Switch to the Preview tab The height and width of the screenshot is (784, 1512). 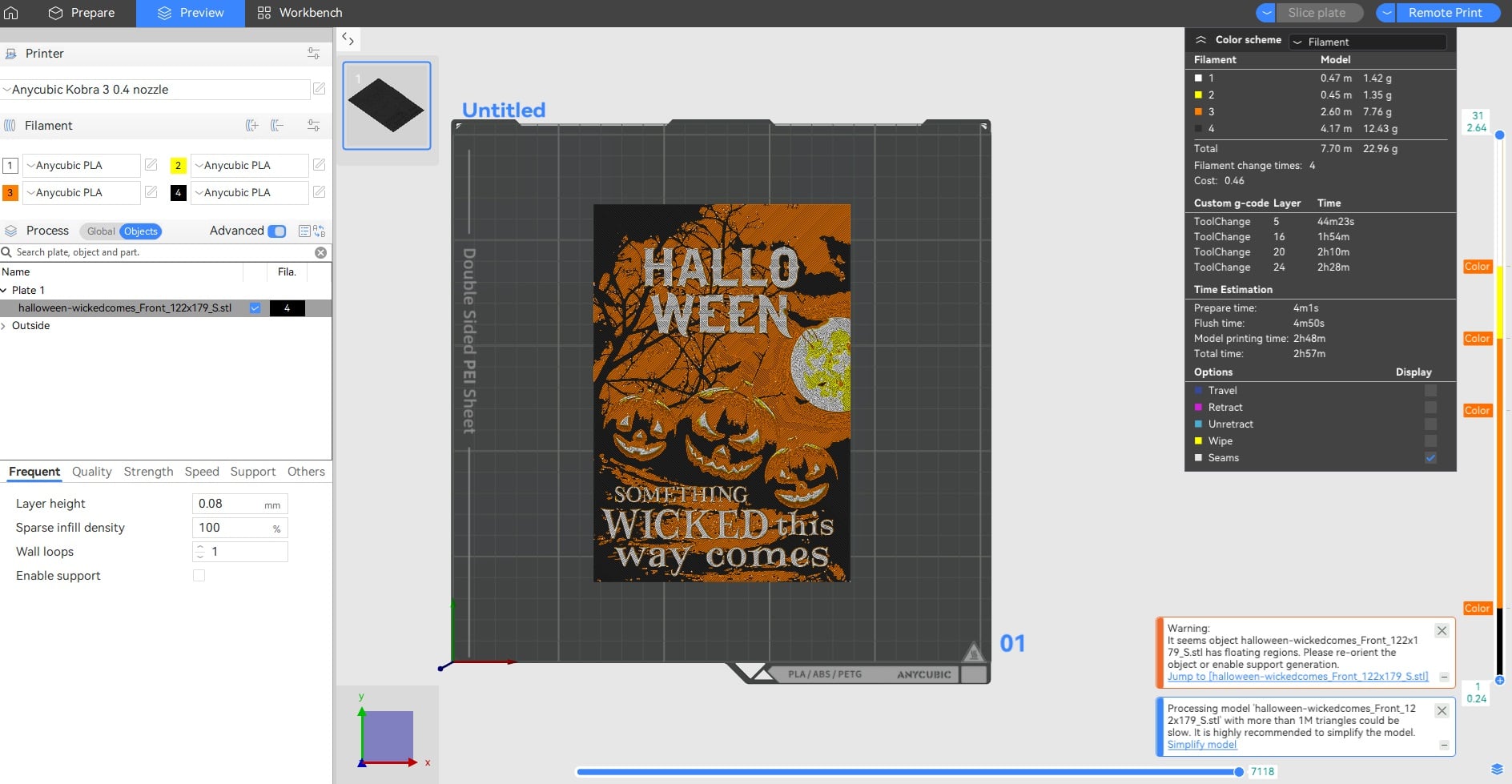pos(191,13)
